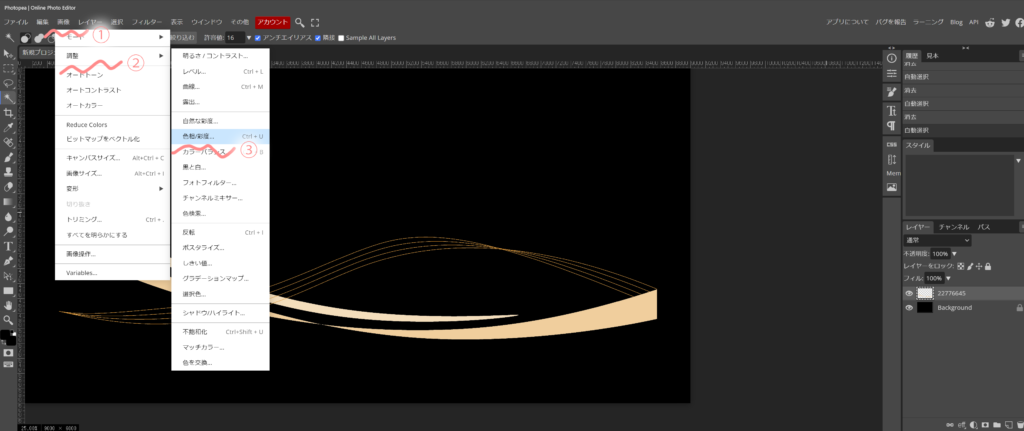The image size is (1024, 431).
Task: Hide the 22776645 layer with eye icon
Action: [909, 293]
